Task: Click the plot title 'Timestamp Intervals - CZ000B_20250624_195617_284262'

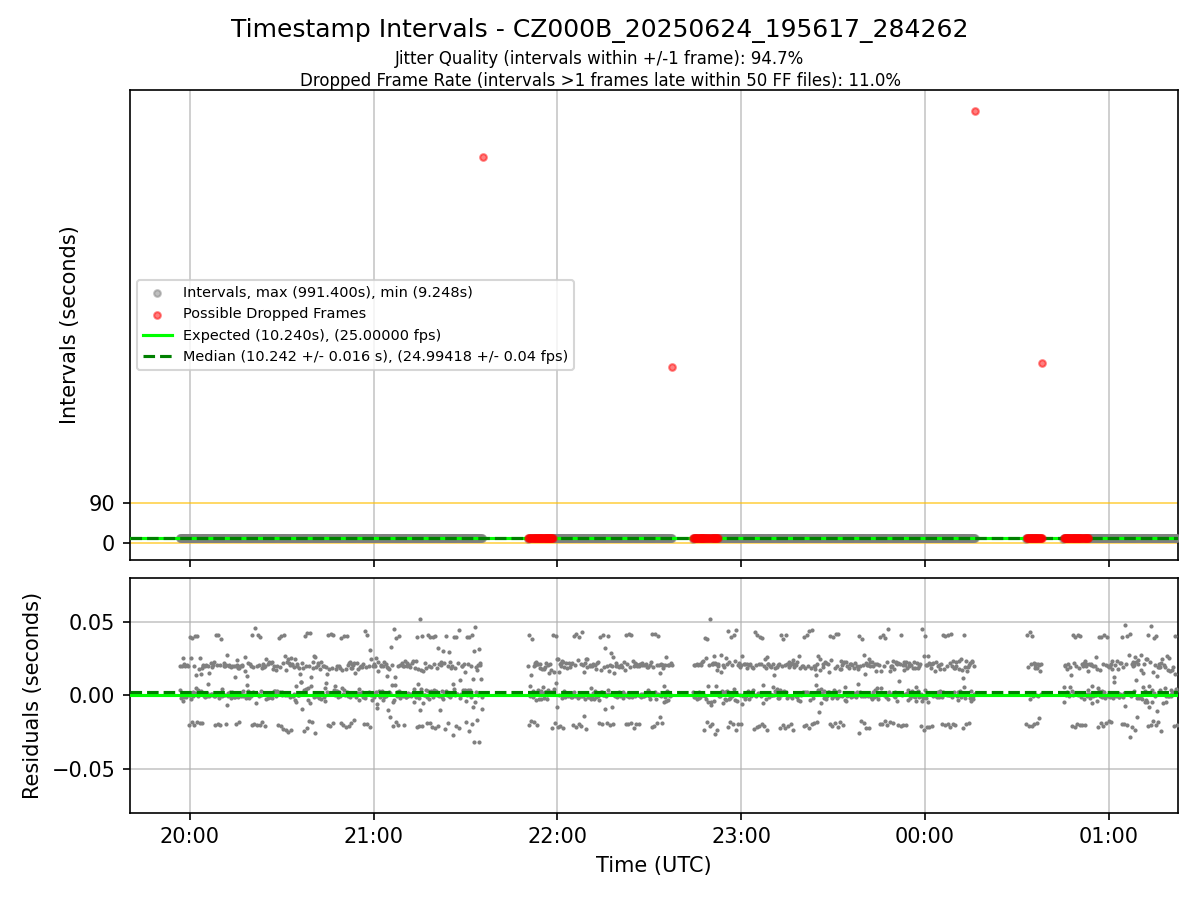Action: 599,29
